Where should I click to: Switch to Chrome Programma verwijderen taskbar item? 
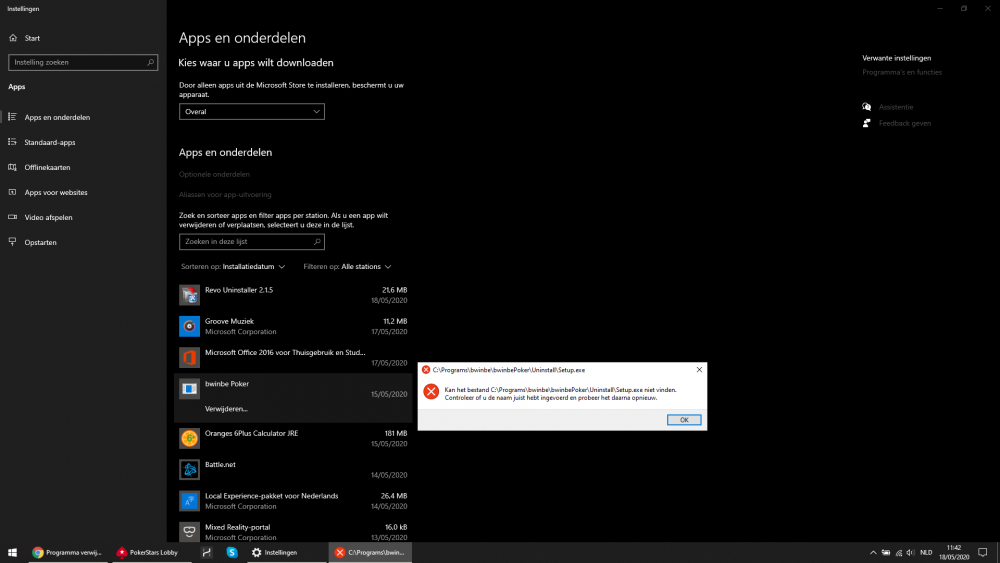tap(67, 553)
